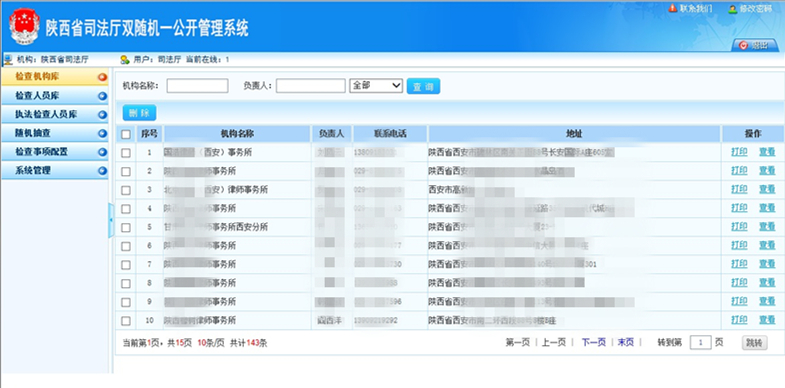This screenshot has width=785, height=388.
Task: Go to 末页 last page
Action: (625, 342)
